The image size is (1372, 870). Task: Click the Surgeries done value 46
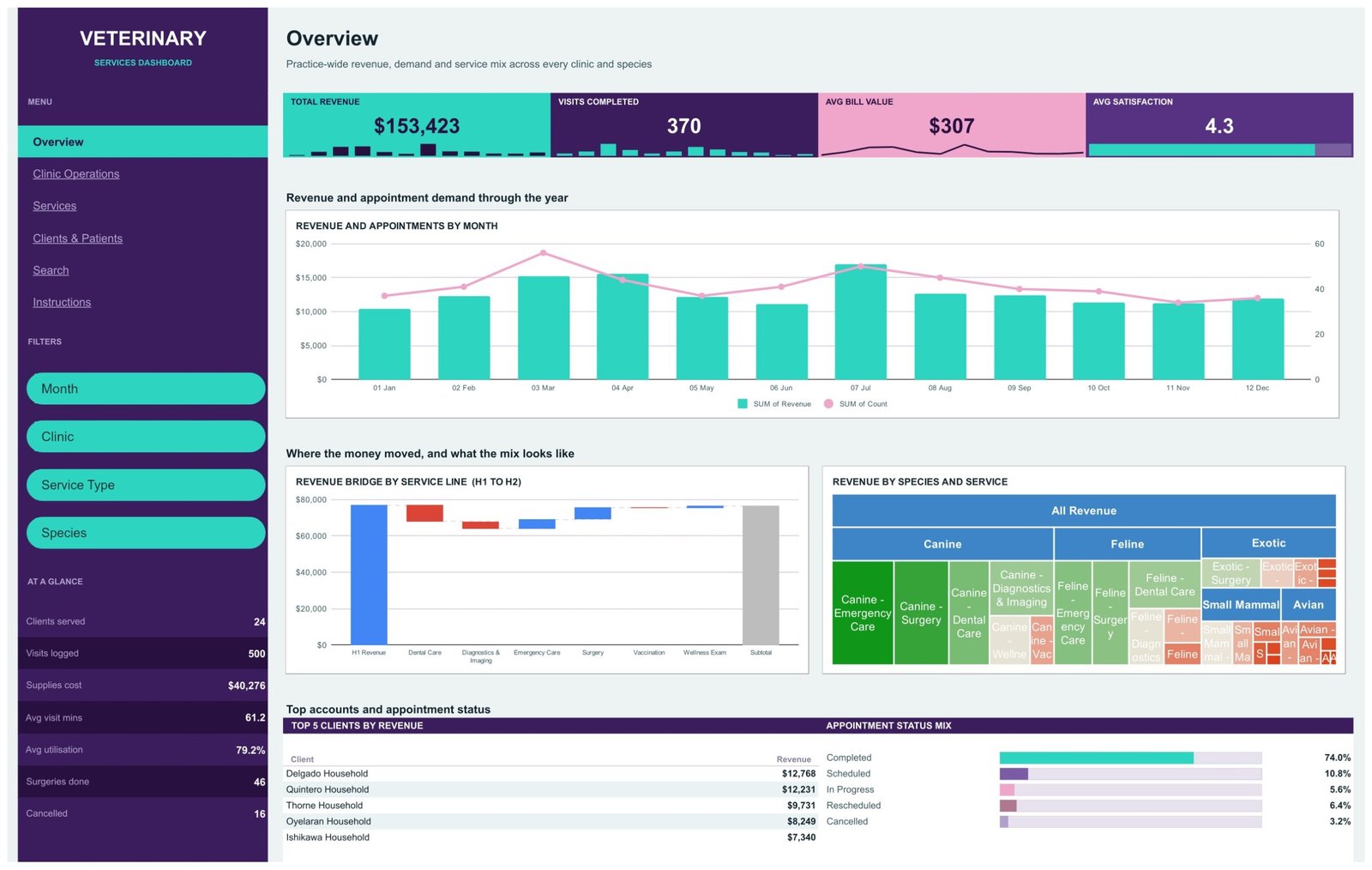pos(259,782)
